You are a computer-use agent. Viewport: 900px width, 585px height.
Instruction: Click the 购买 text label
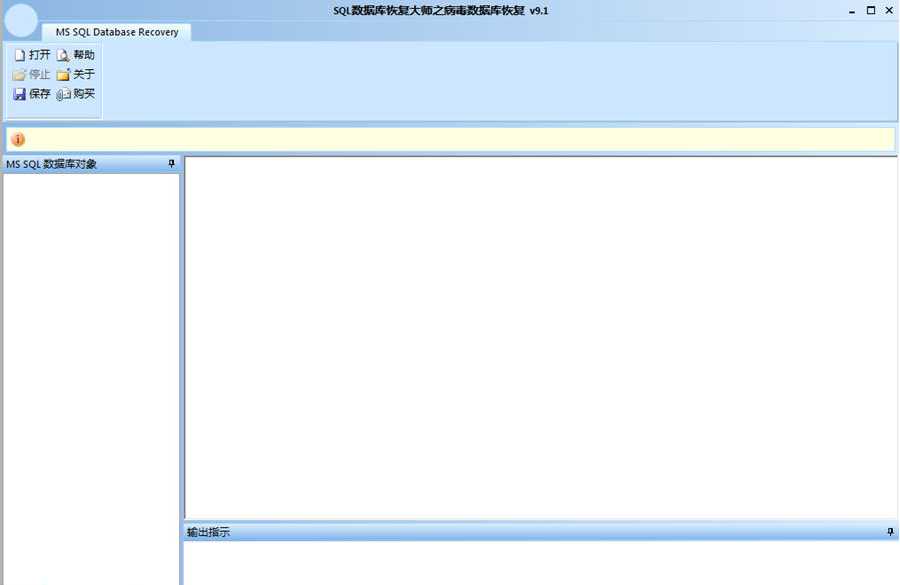point(84,94)
